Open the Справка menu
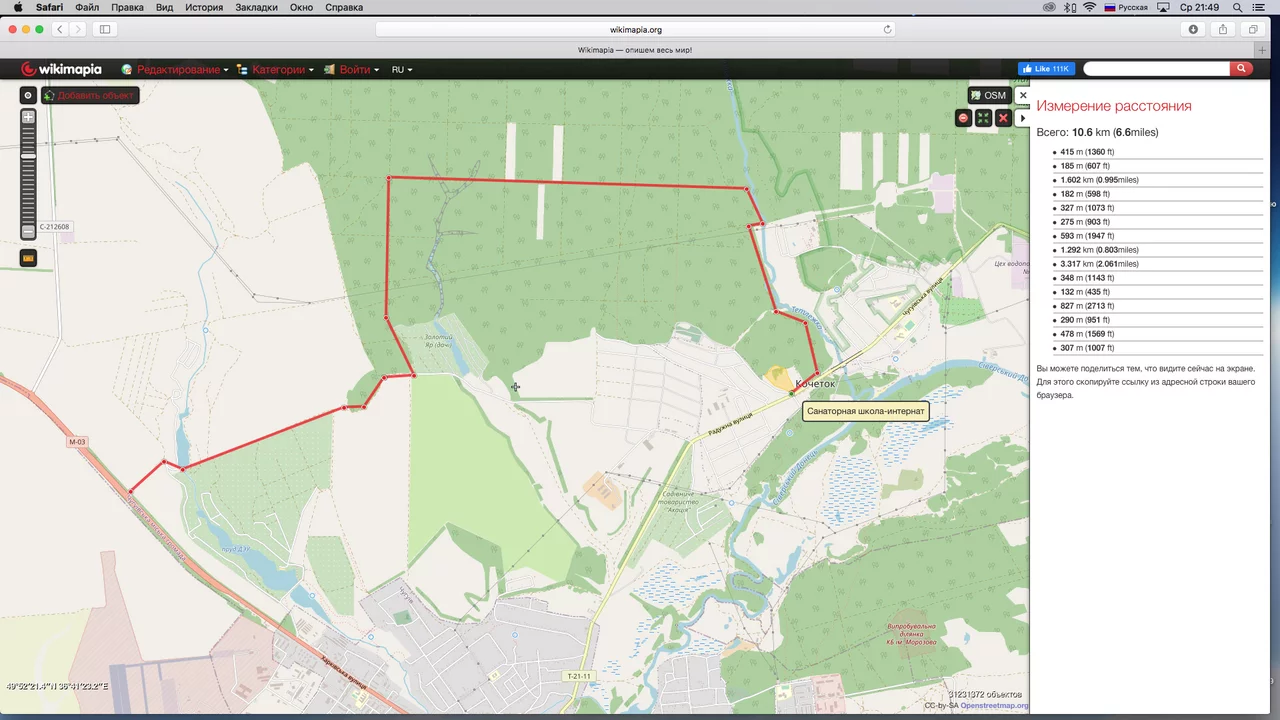Screen dimensions: 1280x720 [x=344, y=7]
